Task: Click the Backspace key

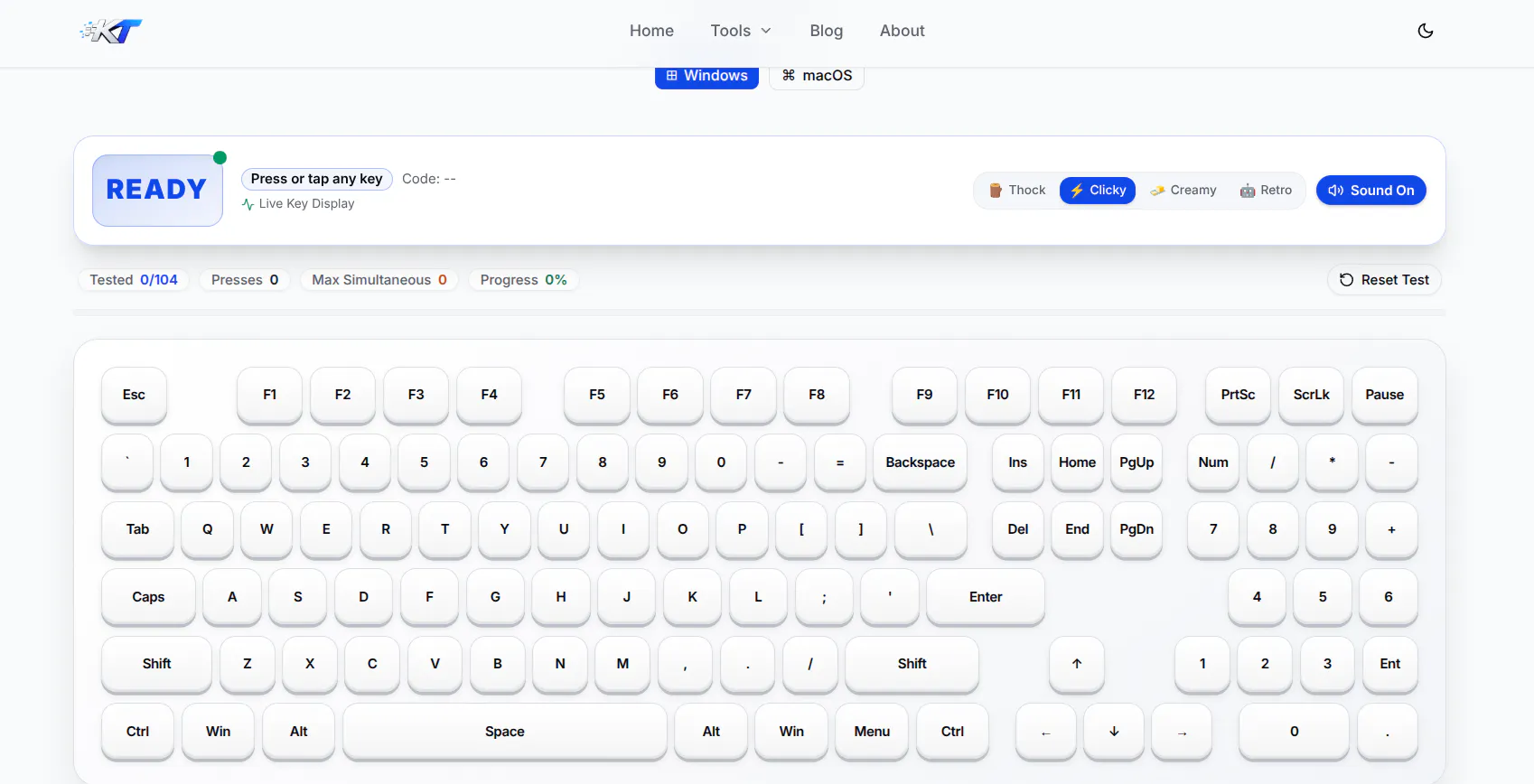Action: pyautogui.click(x=920, y=462)
